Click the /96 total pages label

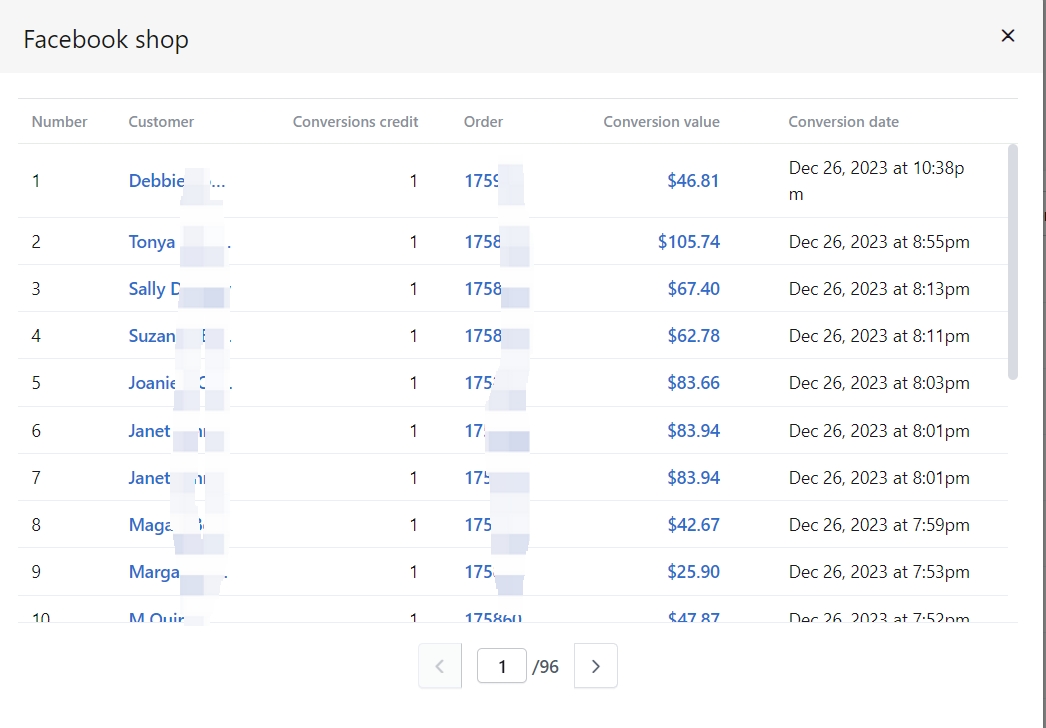546,667
